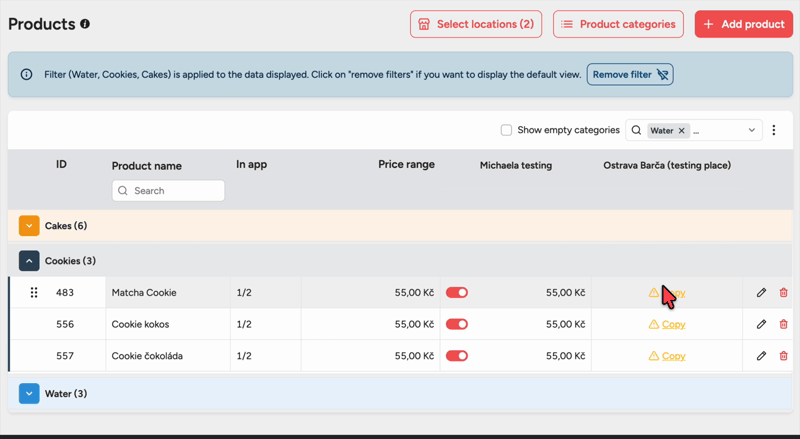This screenshot has width=800, height=439.
Task: Delete Cookie čokoláda with trash icon
Action: coord(784,356)
